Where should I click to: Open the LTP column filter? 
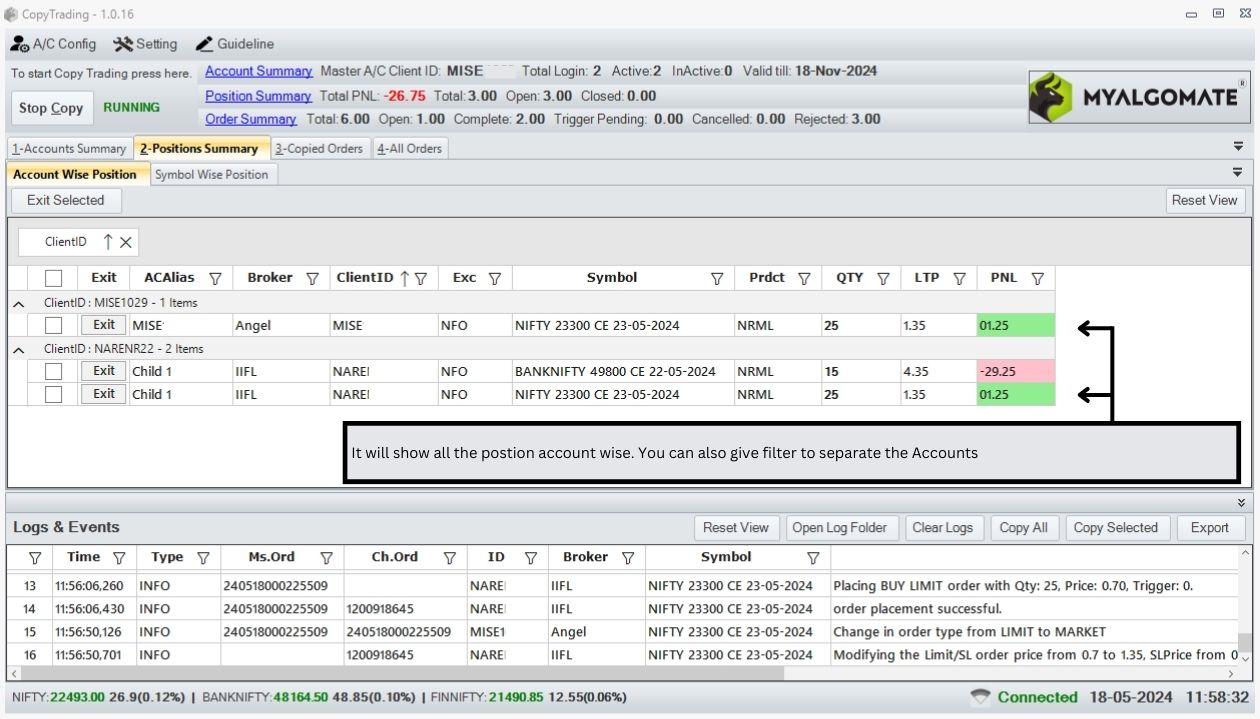tap(959, 278)
